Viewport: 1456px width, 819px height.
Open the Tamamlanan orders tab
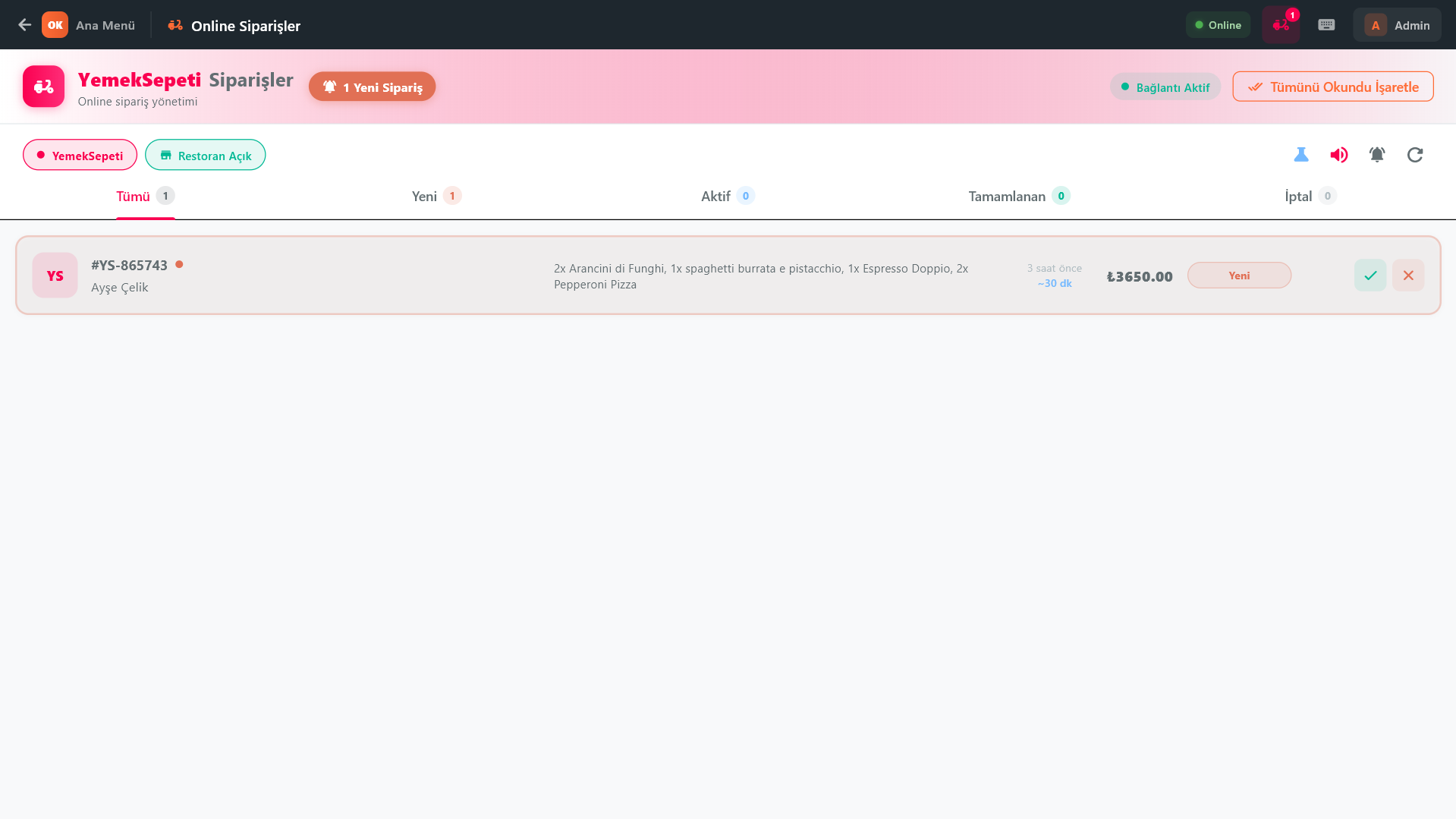(x=1017, y=196)
